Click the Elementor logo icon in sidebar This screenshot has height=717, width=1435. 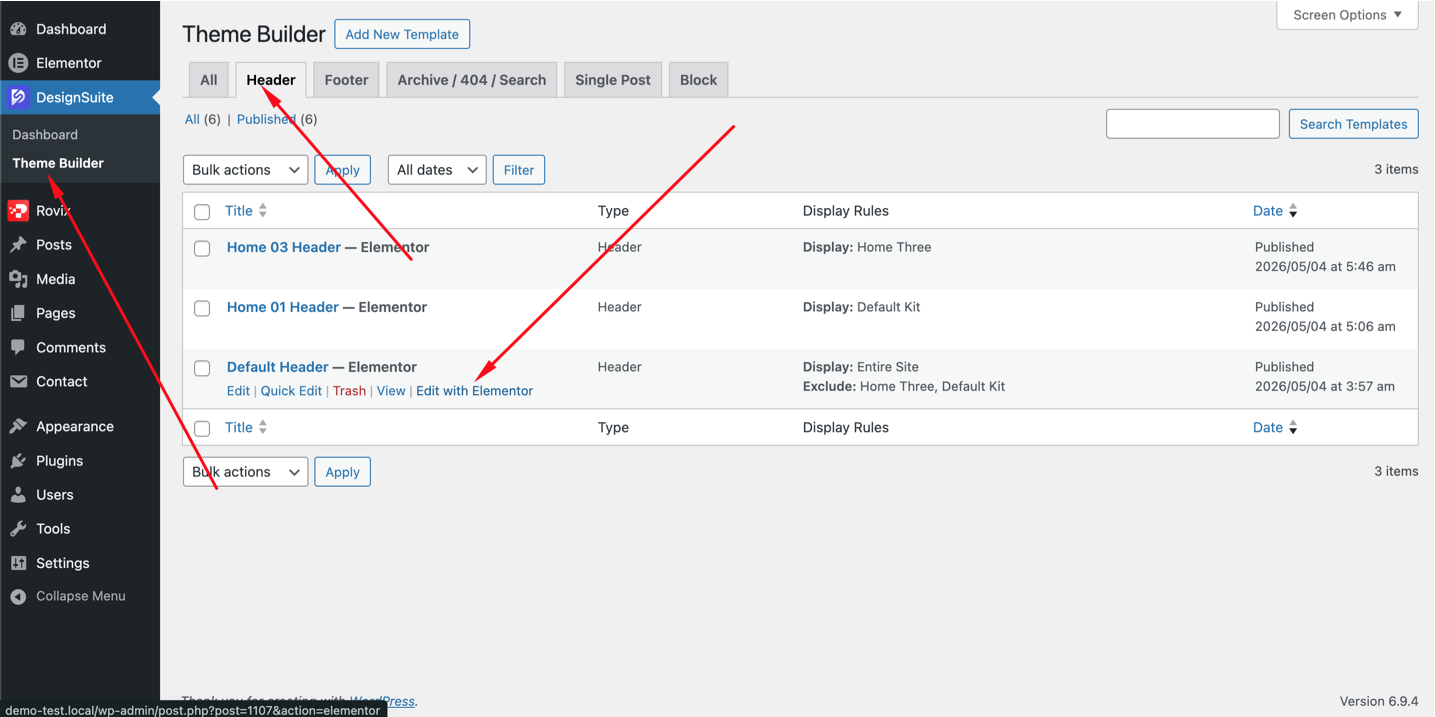click(x=18, y=63)
